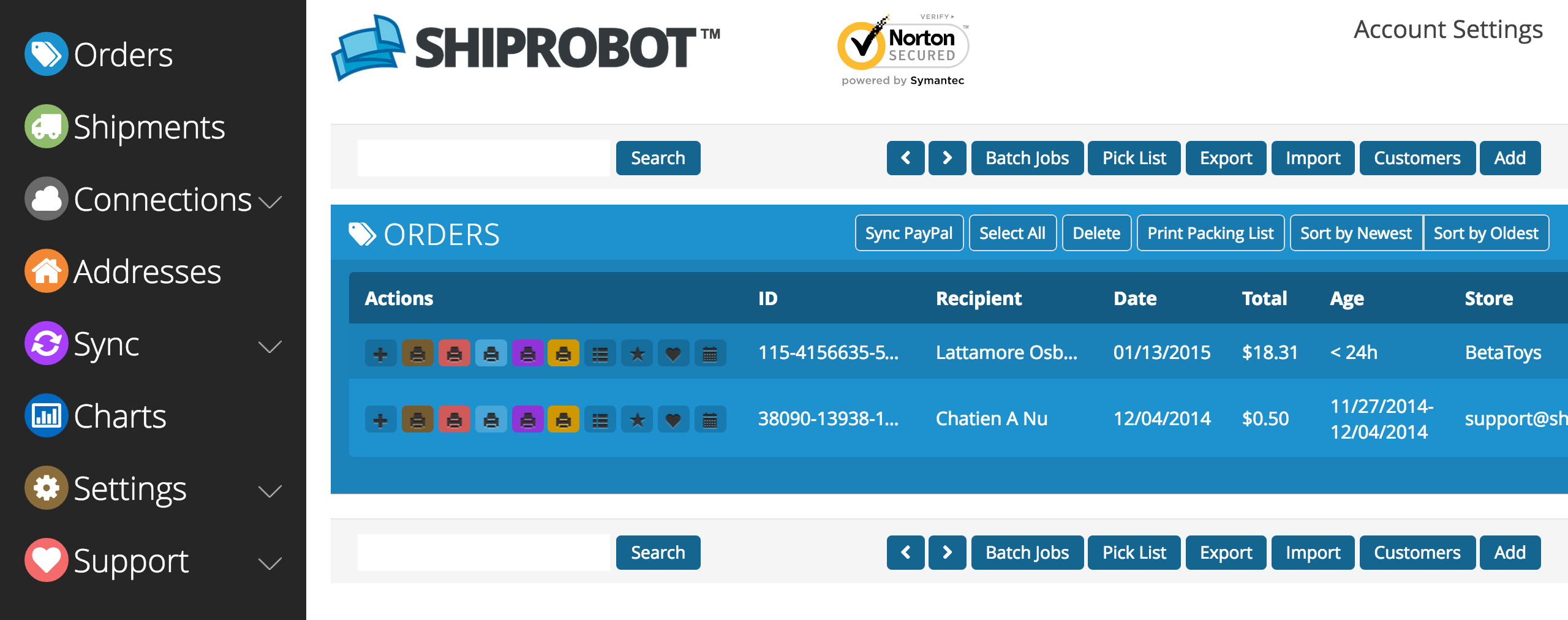The width and height of the screenshot is (1568, 620).
Task: Expand the Settings menu chevron
Action: click(x=269, y=491)
